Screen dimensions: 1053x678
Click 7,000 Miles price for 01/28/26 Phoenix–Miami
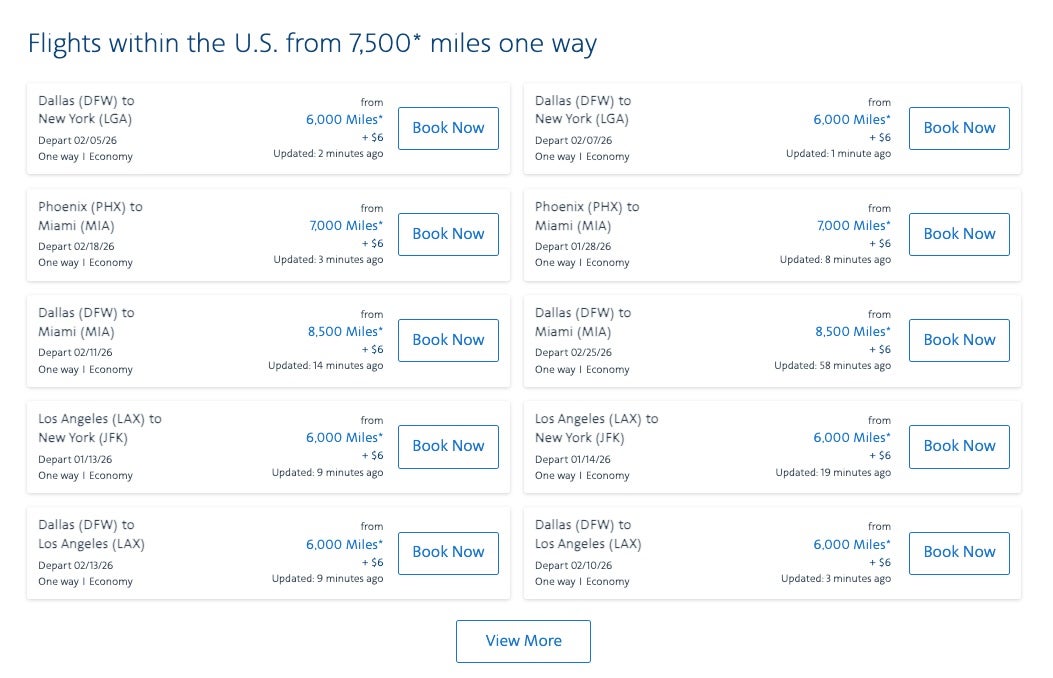853,226
